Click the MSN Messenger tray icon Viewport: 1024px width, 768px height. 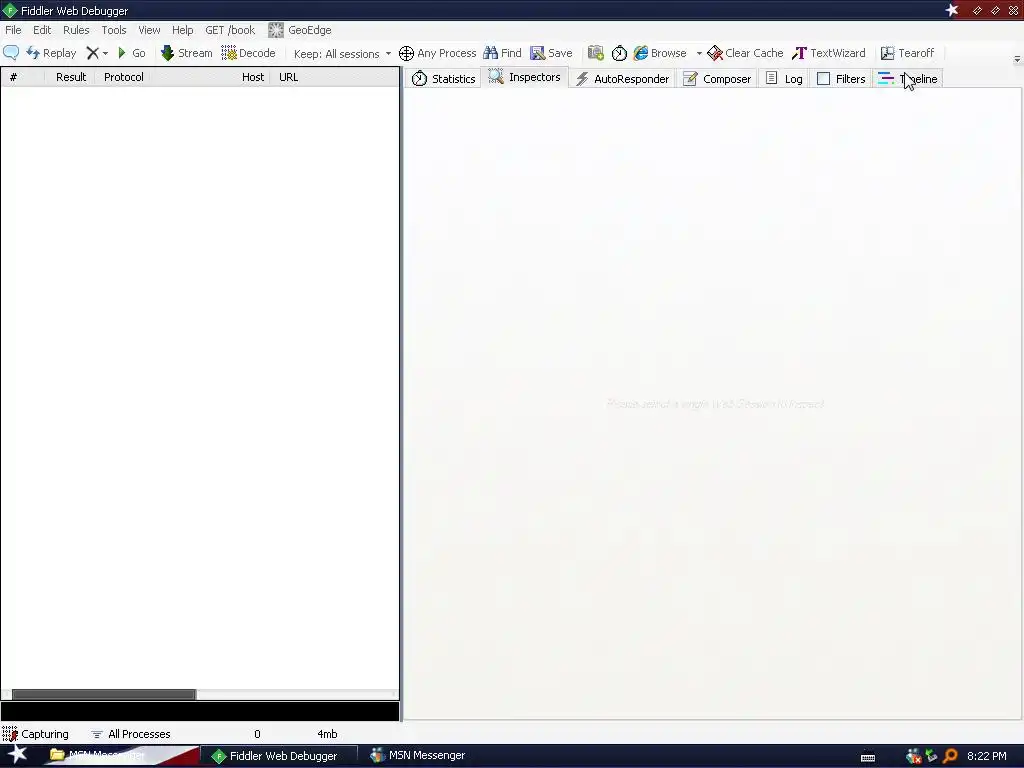914,756
